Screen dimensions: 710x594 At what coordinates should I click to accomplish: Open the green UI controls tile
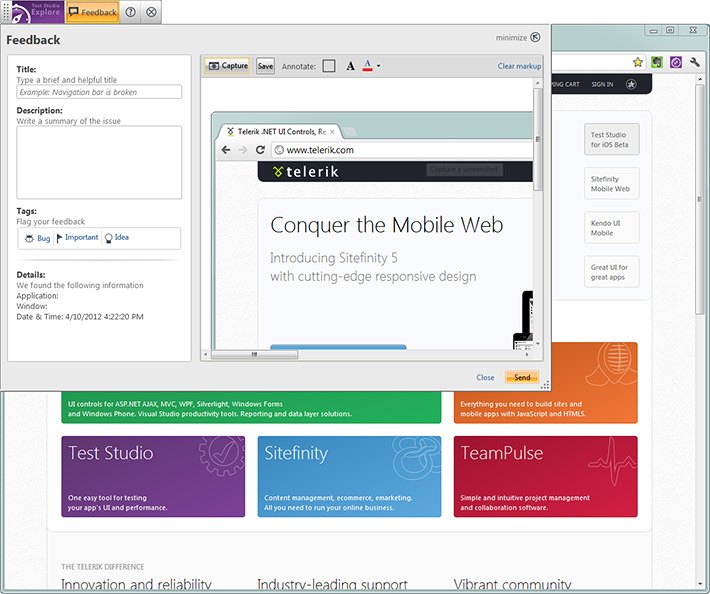pos(251,407)
